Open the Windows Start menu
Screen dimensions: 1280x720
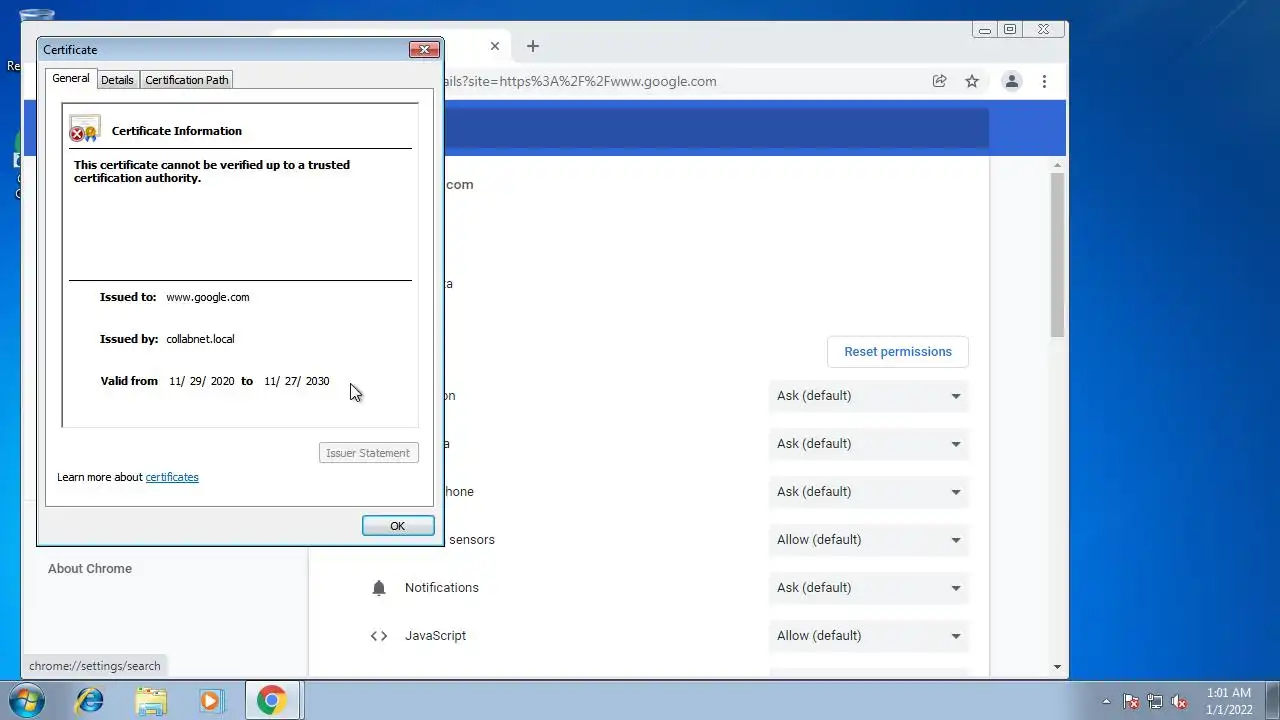click(x=27, y=700)
